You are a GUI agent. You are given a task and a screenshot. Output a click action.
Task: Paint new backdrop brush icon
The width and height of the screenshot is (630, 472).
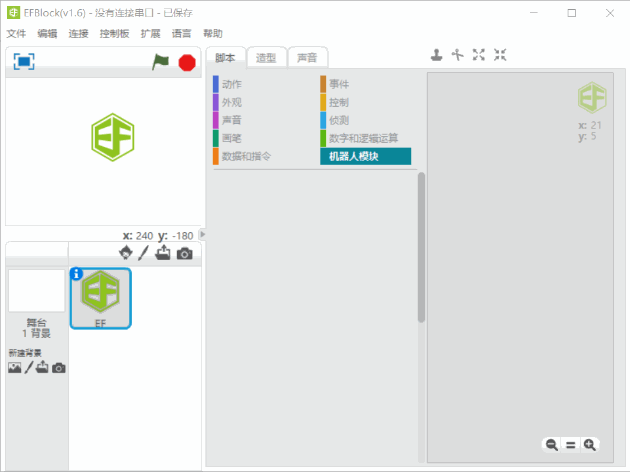29,367
